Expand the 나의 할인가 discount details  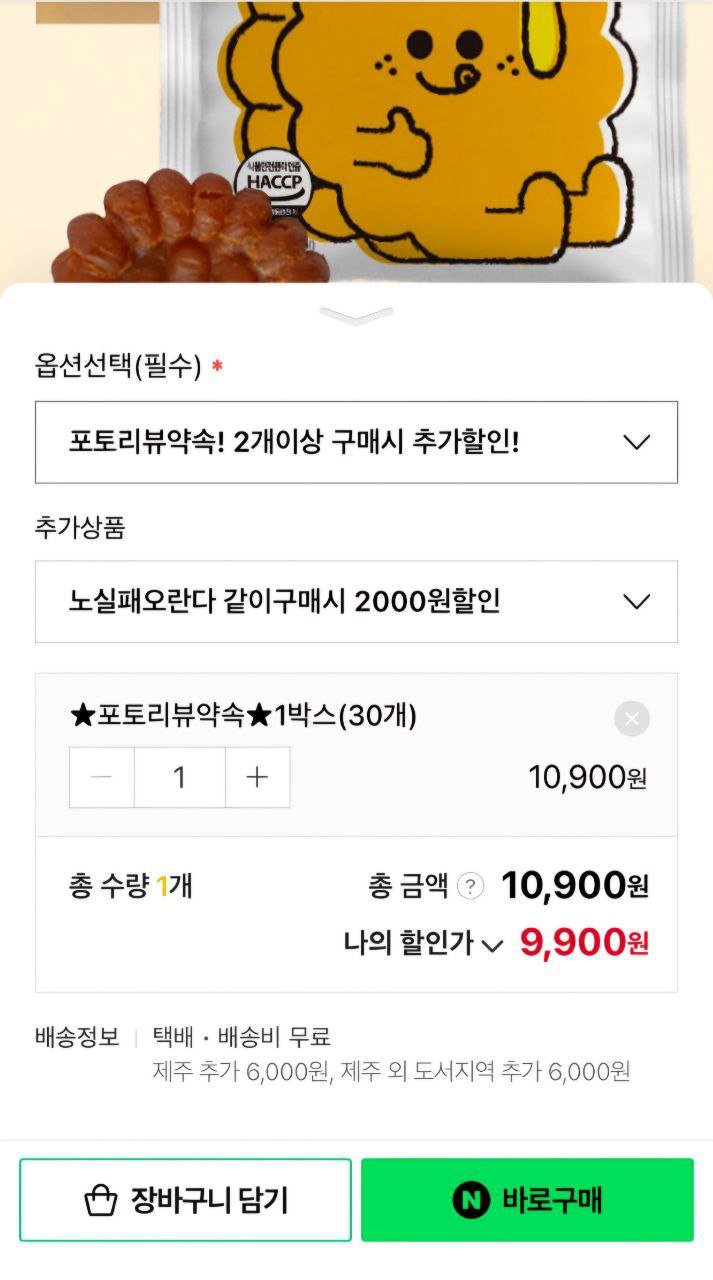tap(492, 945)
